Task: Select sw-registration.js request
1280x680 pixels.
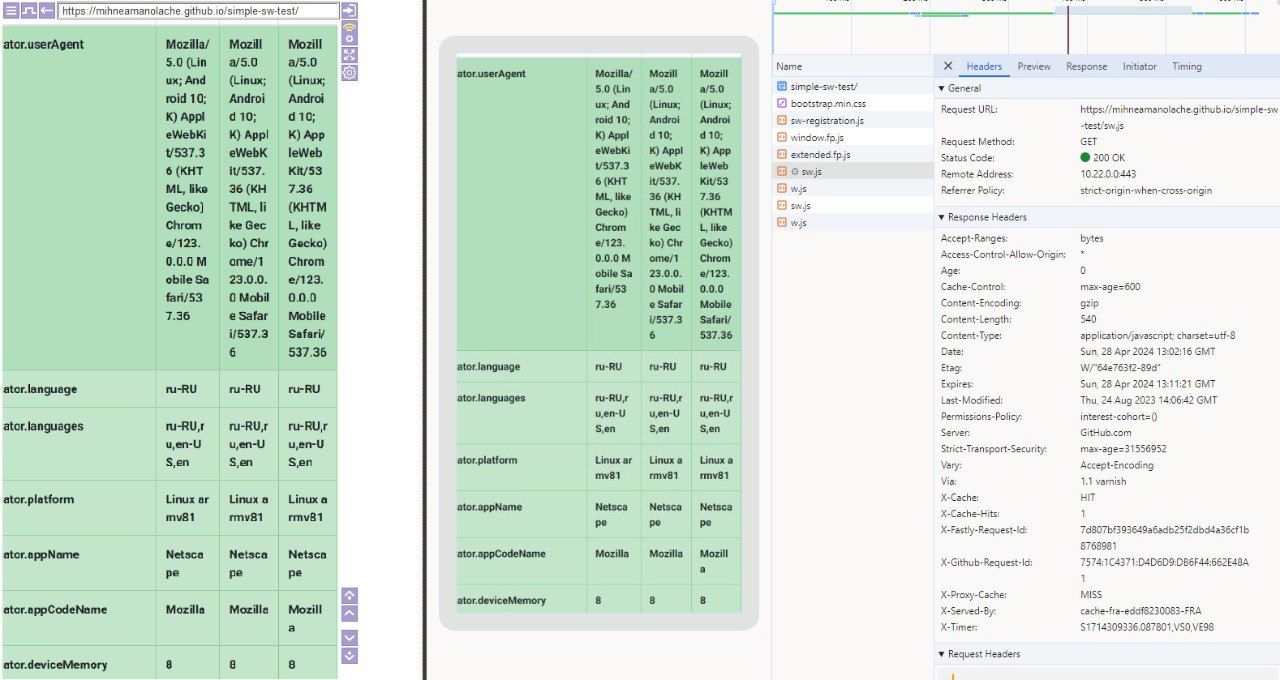Action: pos(827,120)
